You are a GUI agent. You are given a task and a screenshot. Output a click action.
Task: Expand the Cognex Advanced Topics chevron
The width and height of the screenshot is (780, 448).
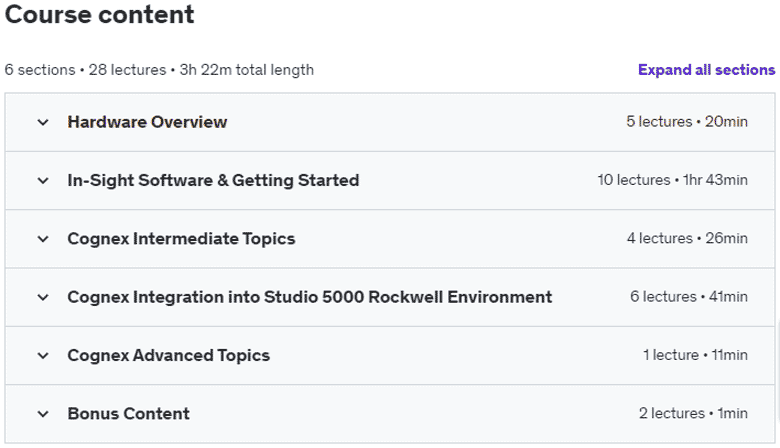click(x=43, y=356)
